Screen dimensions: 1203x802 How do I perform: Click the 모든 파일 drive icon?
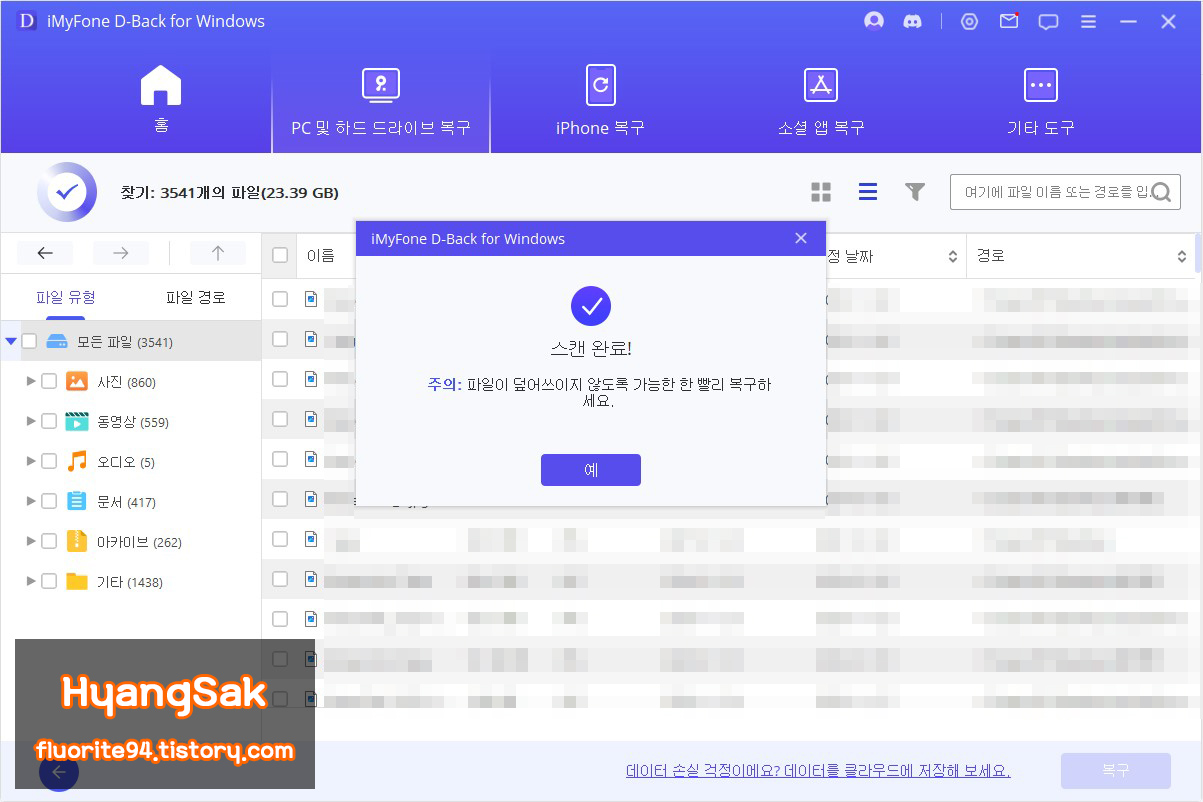pyautogui.click(x=57, y=341)
